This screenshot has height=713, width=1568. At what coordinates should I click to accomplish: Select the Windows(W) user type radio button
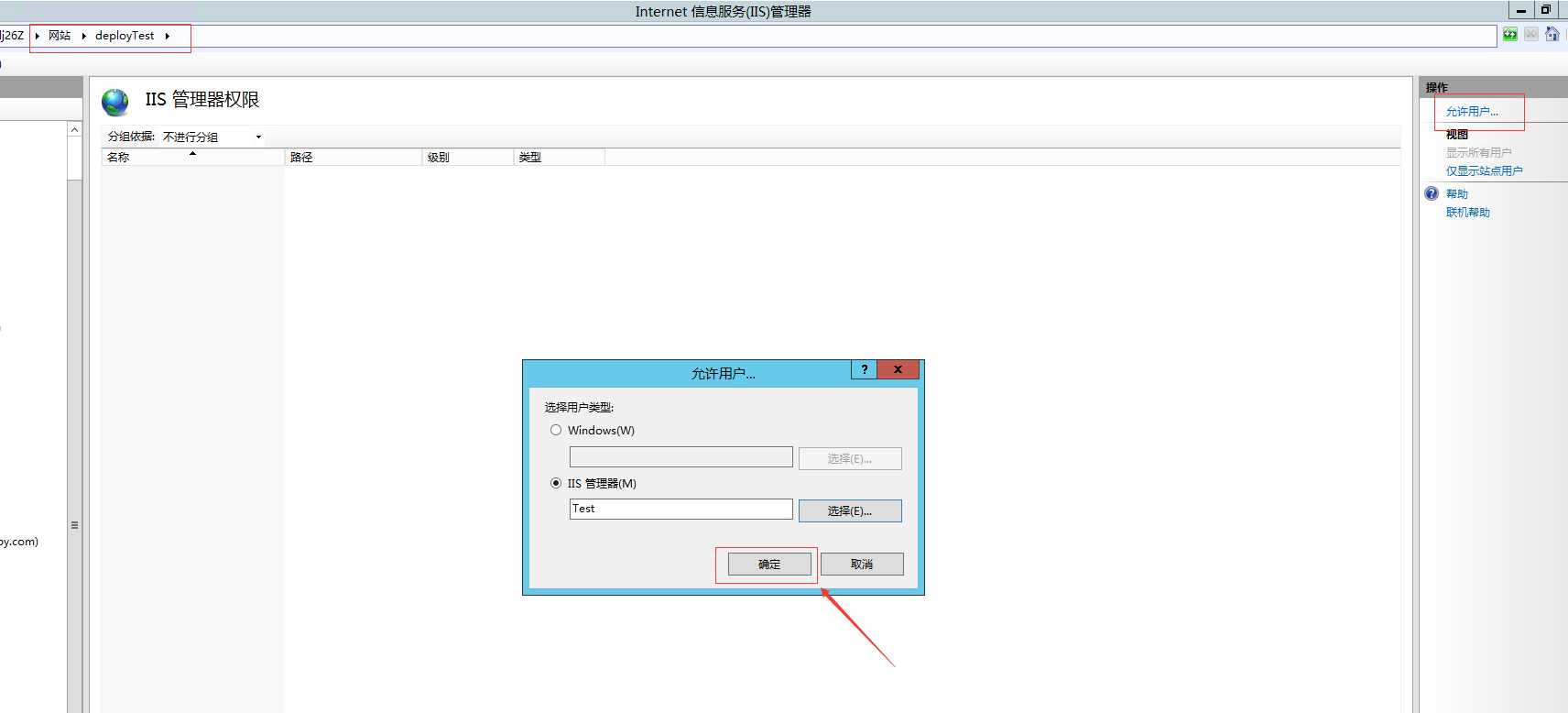556,430
